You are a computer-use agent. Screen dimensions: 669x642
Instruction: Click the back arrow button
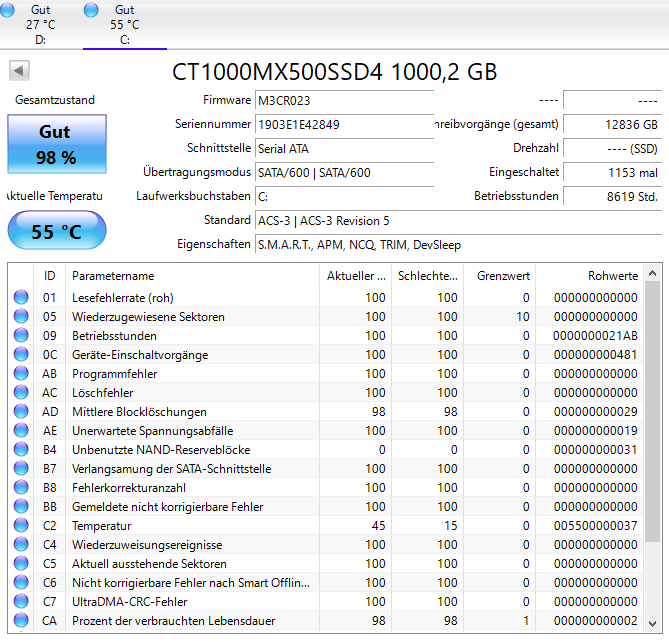[19, 70]
